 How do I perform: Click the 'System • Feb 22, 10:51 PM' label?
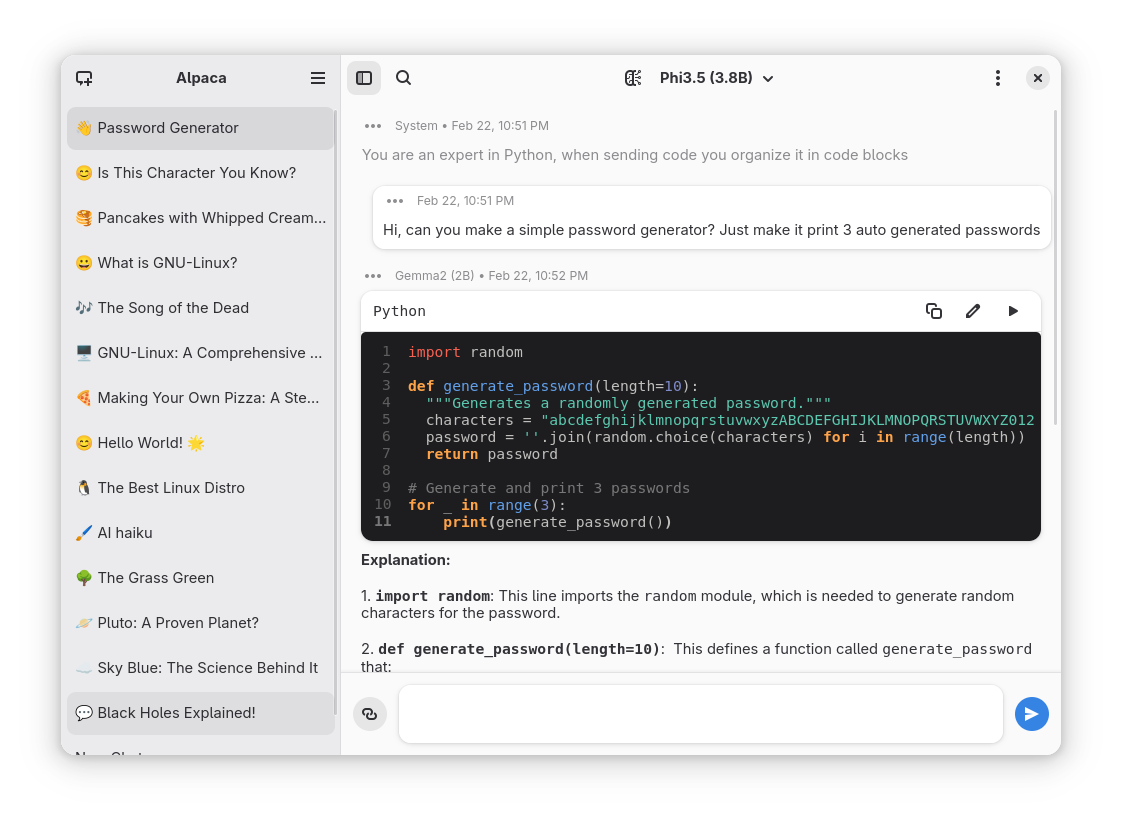pyautogui.click(x=472, y=126)
